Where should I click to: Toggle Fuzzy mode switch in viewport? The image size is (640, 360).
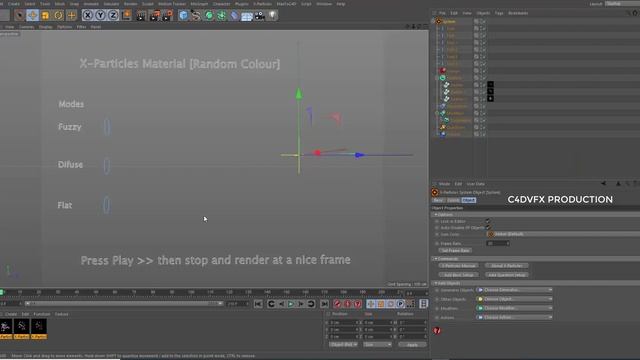pyautogui.click(x=107, y=127)
